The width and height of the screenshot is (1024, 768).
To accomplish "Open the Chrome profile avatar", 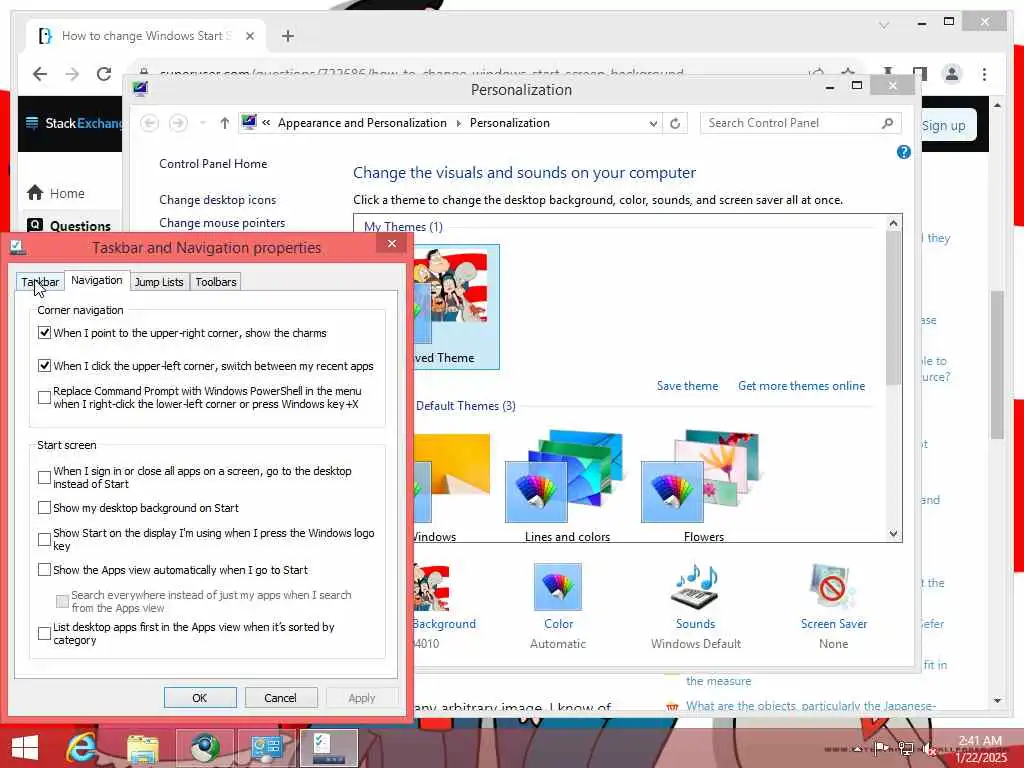I will click(x=952, y=74).
